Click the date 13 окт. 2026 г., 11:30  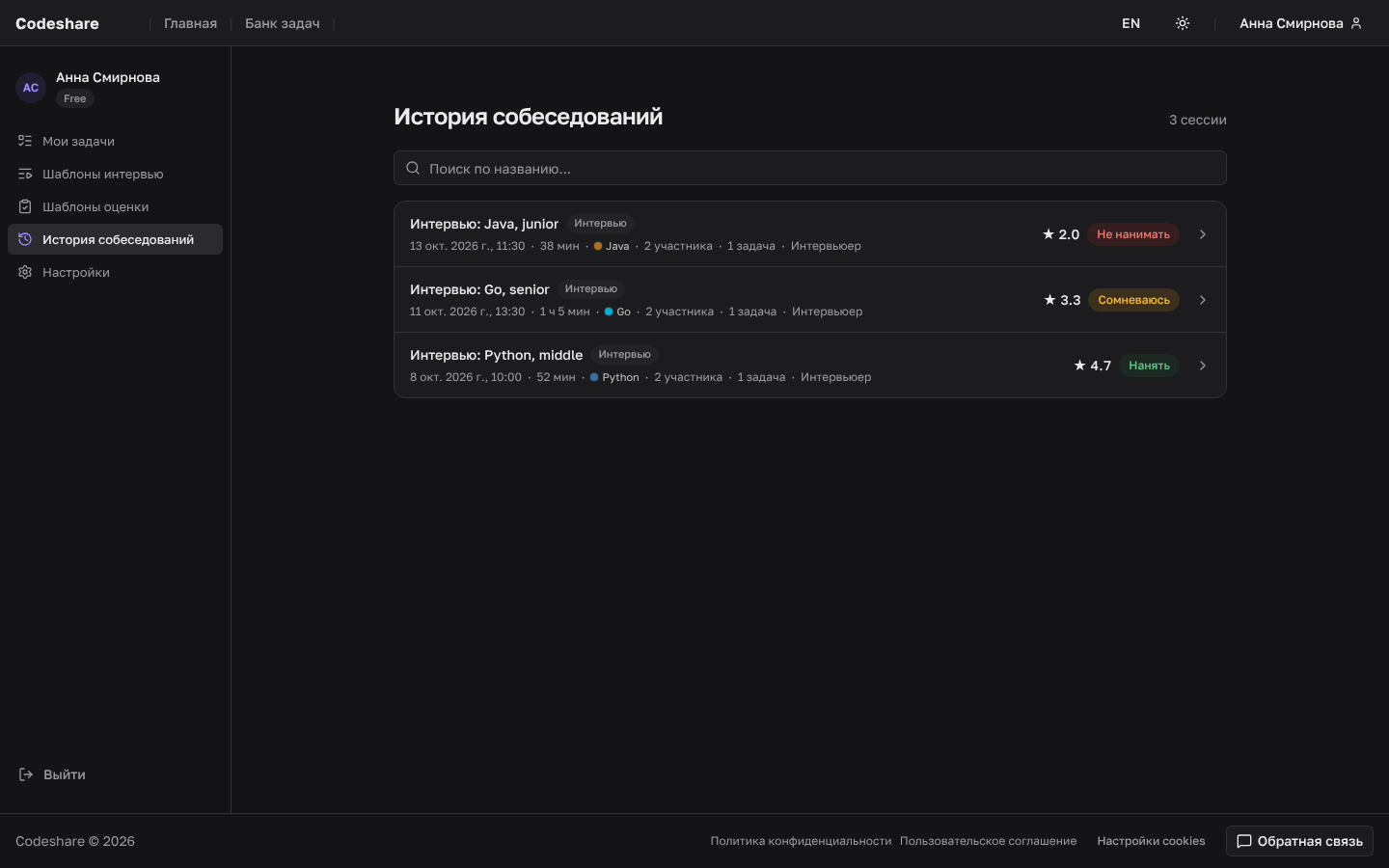(467, 246)
